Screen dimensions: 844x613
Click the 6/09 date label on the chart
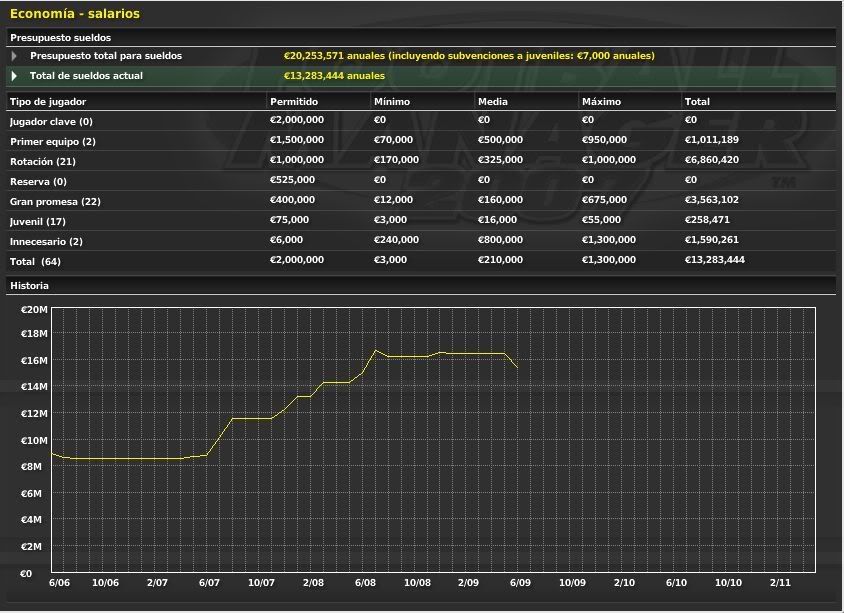pos(520,583)
